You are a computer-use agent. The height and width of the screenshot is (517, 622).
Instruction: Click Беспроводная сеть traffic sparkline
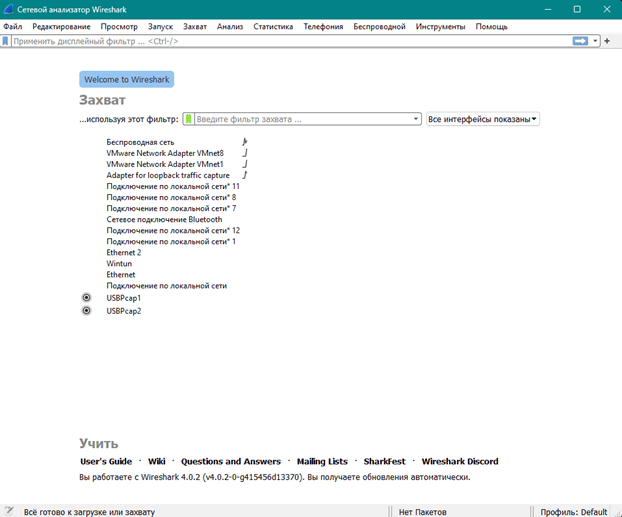245,141
